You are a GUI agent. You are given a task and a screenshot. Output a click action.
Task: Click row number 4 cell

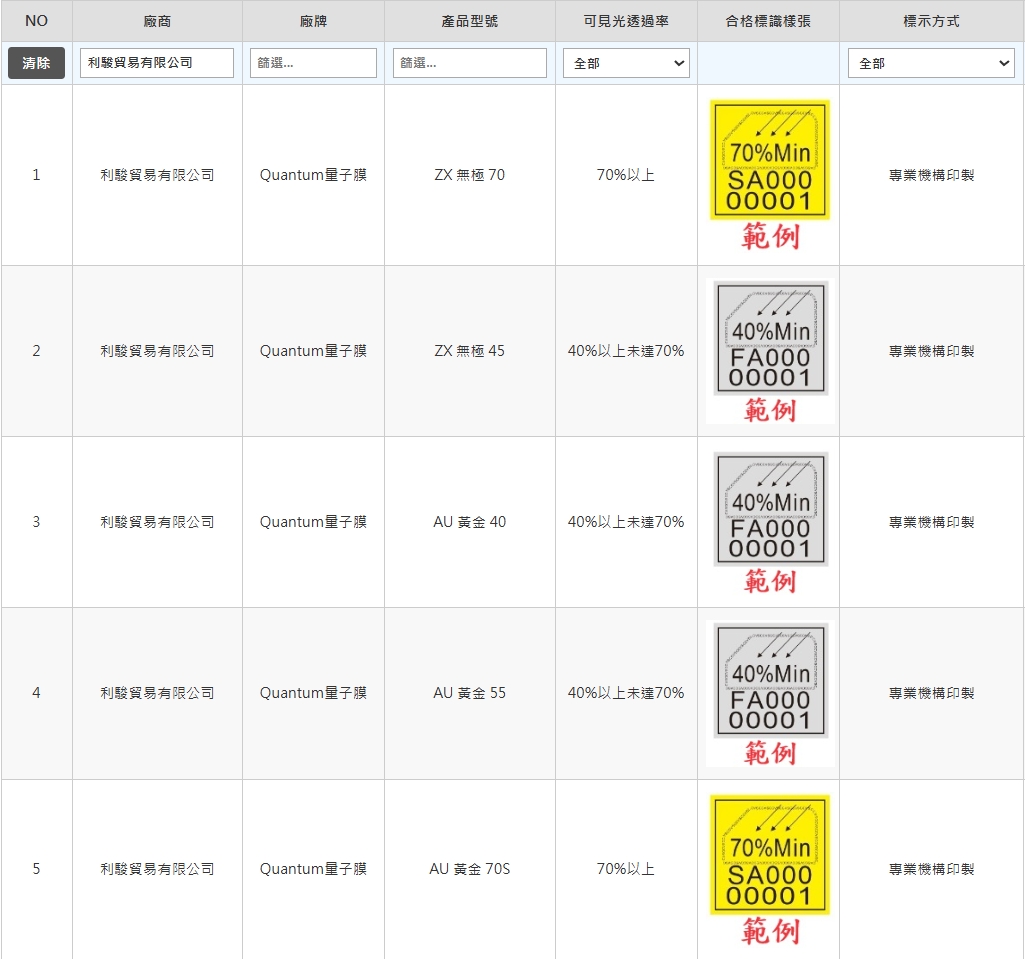coord(36,693)
